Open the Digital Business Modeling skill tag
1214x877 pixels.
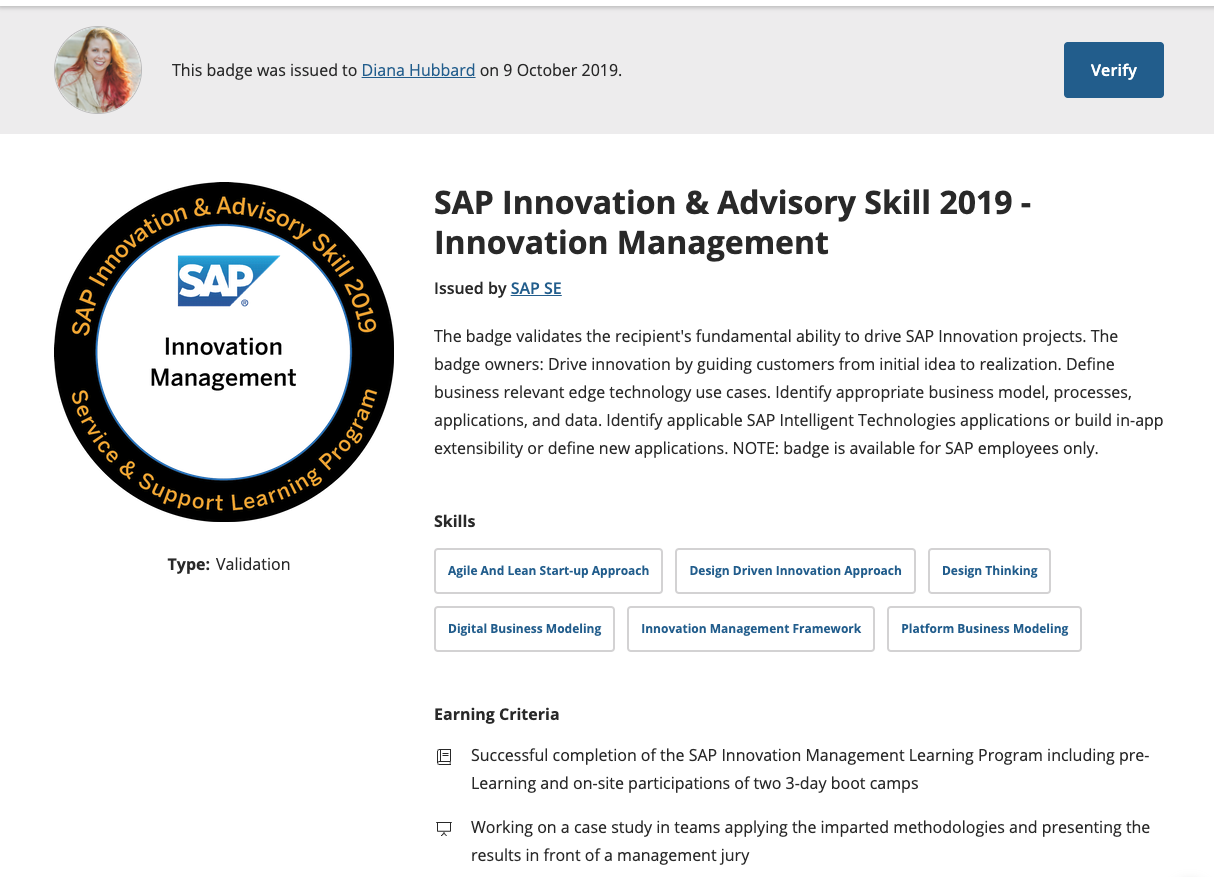[524, 629]
